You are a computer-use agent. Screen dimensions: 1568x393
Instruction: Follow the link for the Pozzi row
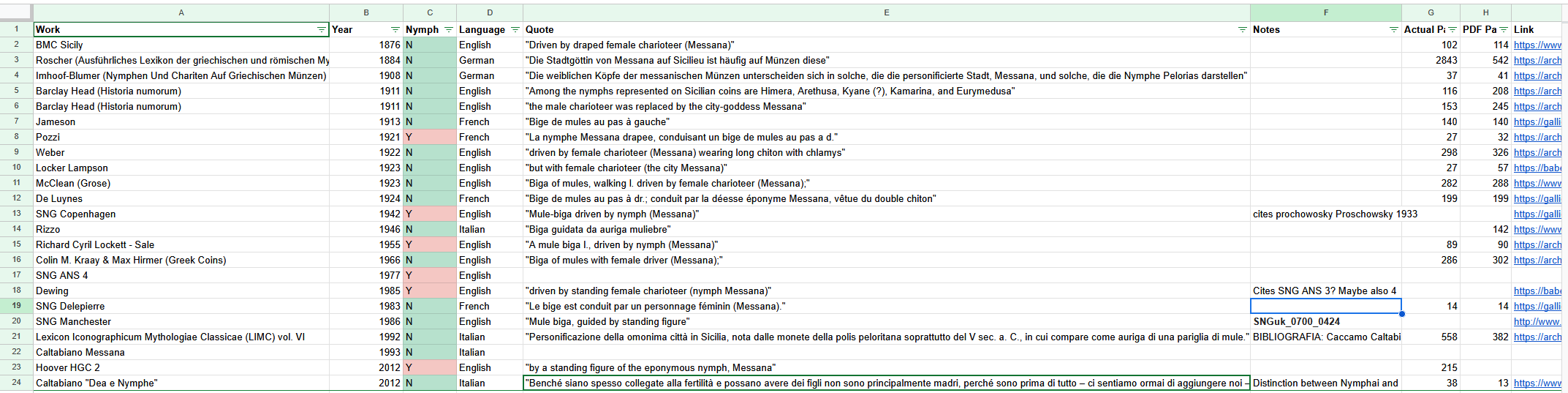coord(1537,138)
